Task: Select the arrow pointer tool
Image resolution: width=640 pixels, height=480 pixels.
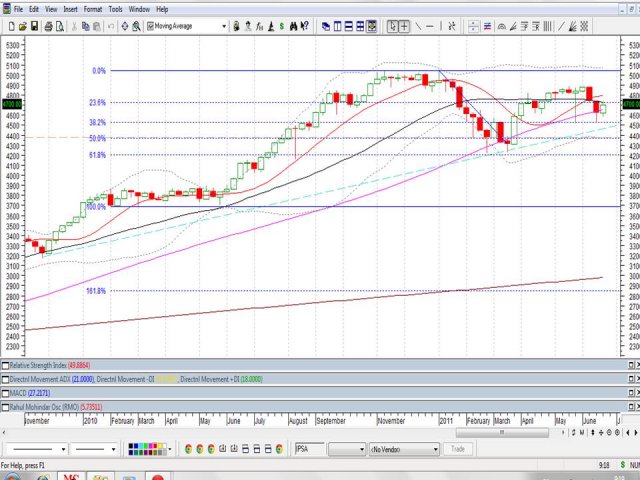Action: click(393, 25)
